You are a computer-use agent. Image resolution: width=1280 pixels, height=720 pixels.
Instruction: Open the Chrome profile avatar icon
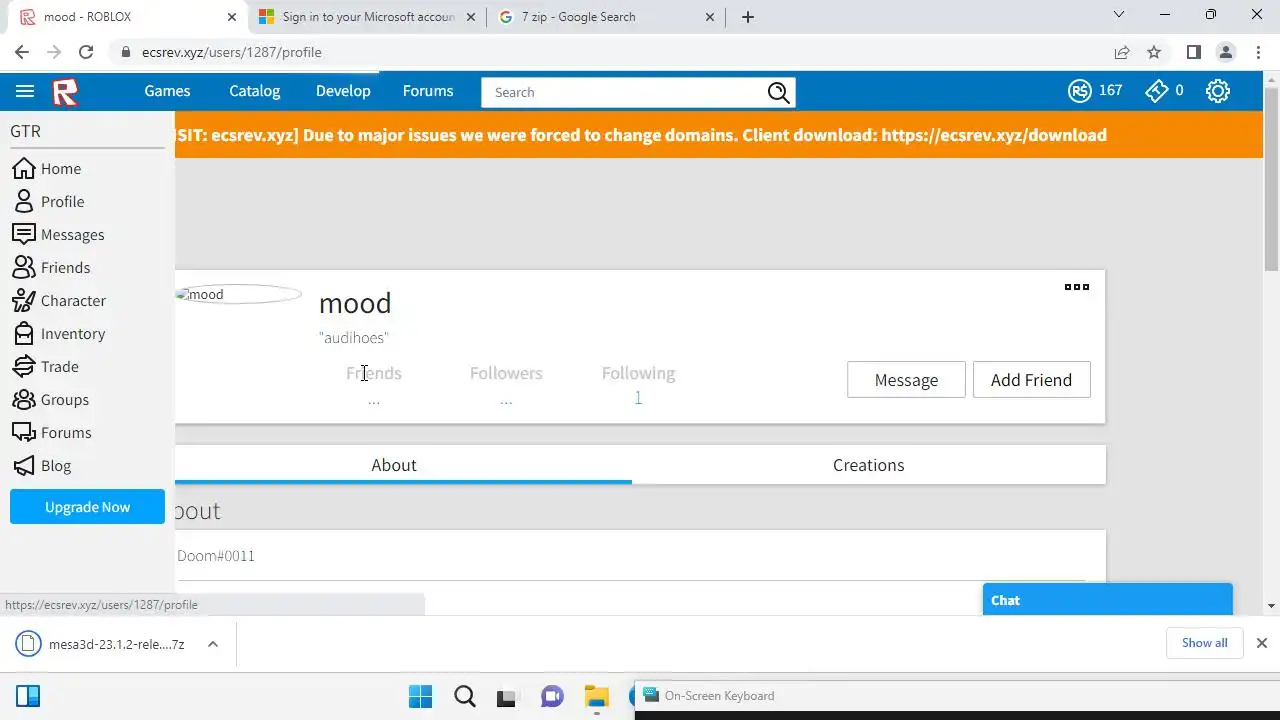pyautogui.click(x=1226, y=52)
